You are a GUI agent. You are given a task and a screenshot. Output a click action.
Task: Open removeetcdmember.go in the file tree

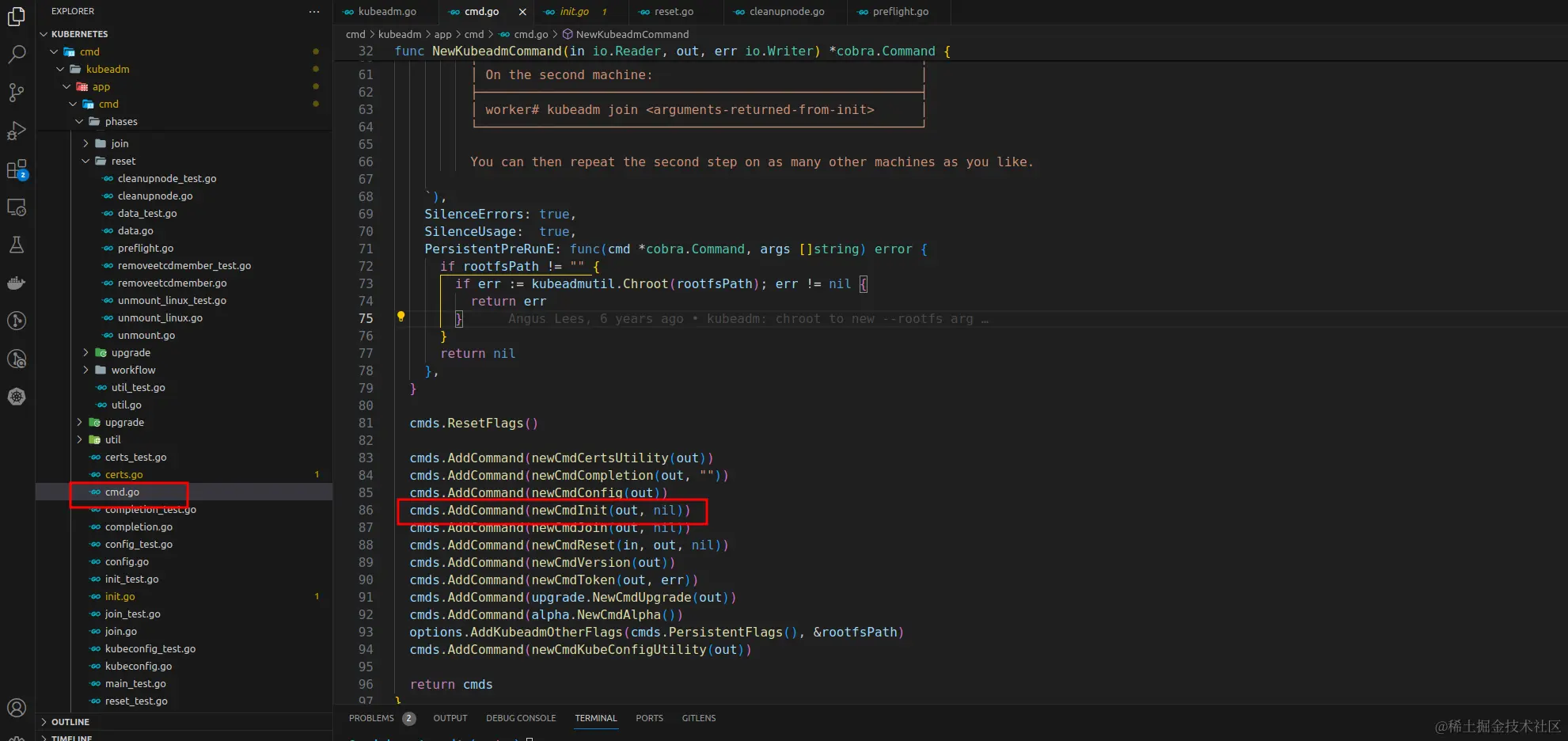(x=172, y=283)
